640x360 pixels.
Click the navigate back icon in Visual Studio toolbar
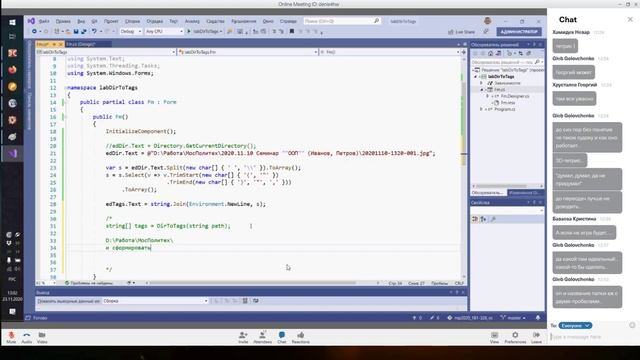coord(34,31)
